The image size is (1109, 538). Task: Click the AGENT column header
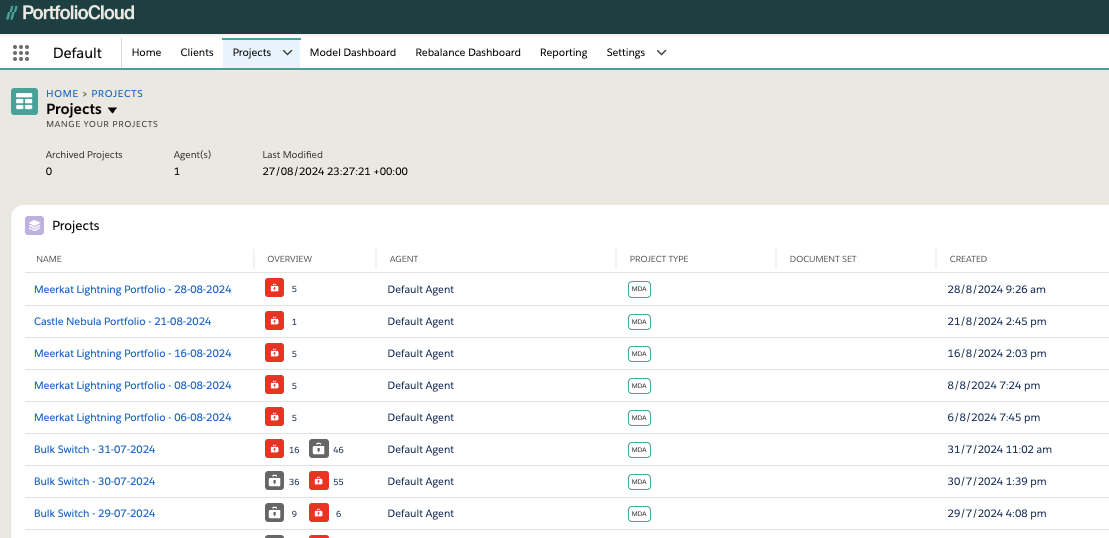404,259
